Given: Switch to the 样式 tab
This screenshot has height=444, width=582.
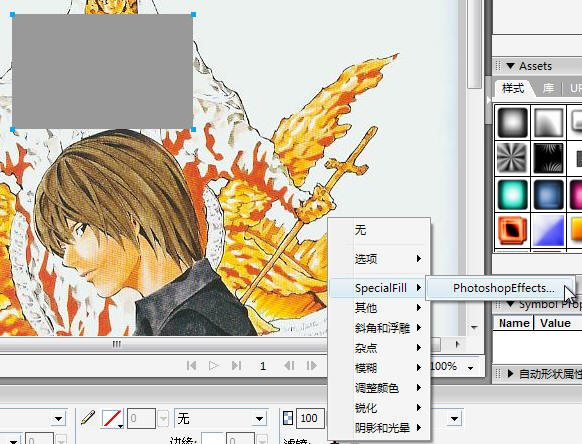Looking at the screenshot, I should (513, 89).
